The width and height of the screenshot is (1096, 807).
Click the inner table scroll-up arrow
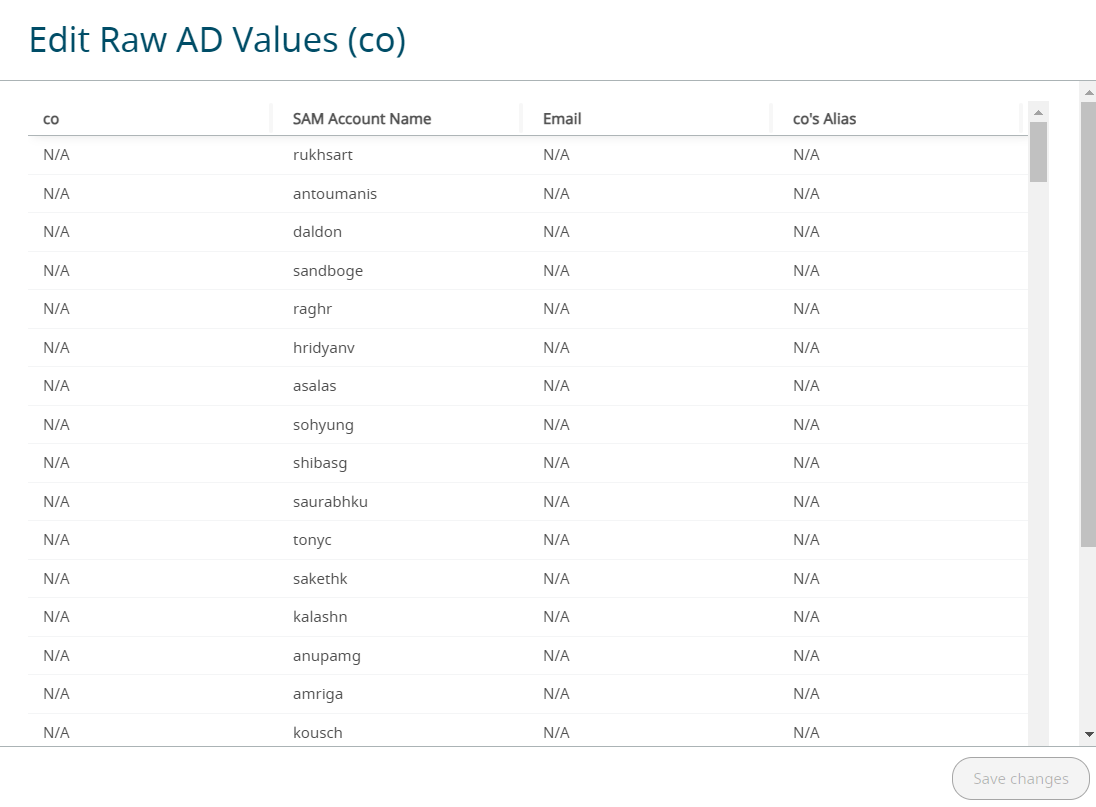pos(1038,111)
